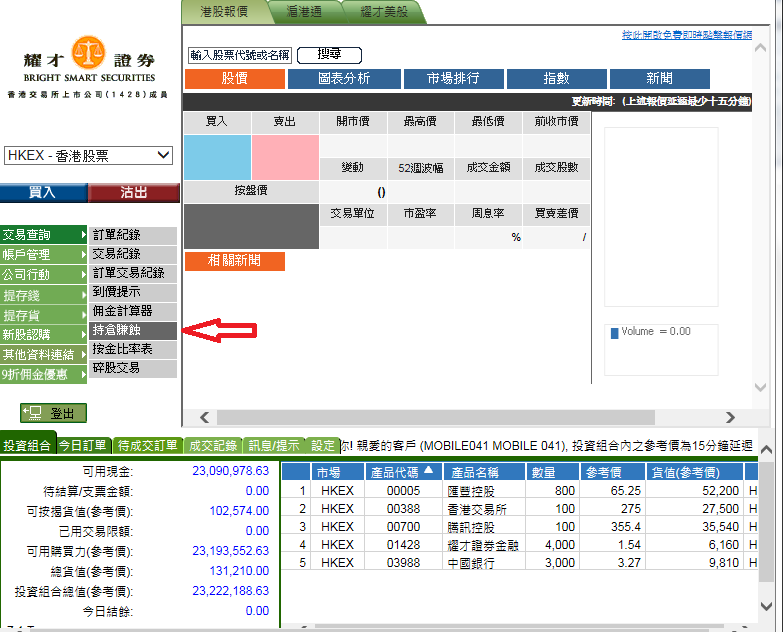783x632 pixels.
Task: Sort by 參考價 column header
Action: click(x=612, y=472)
